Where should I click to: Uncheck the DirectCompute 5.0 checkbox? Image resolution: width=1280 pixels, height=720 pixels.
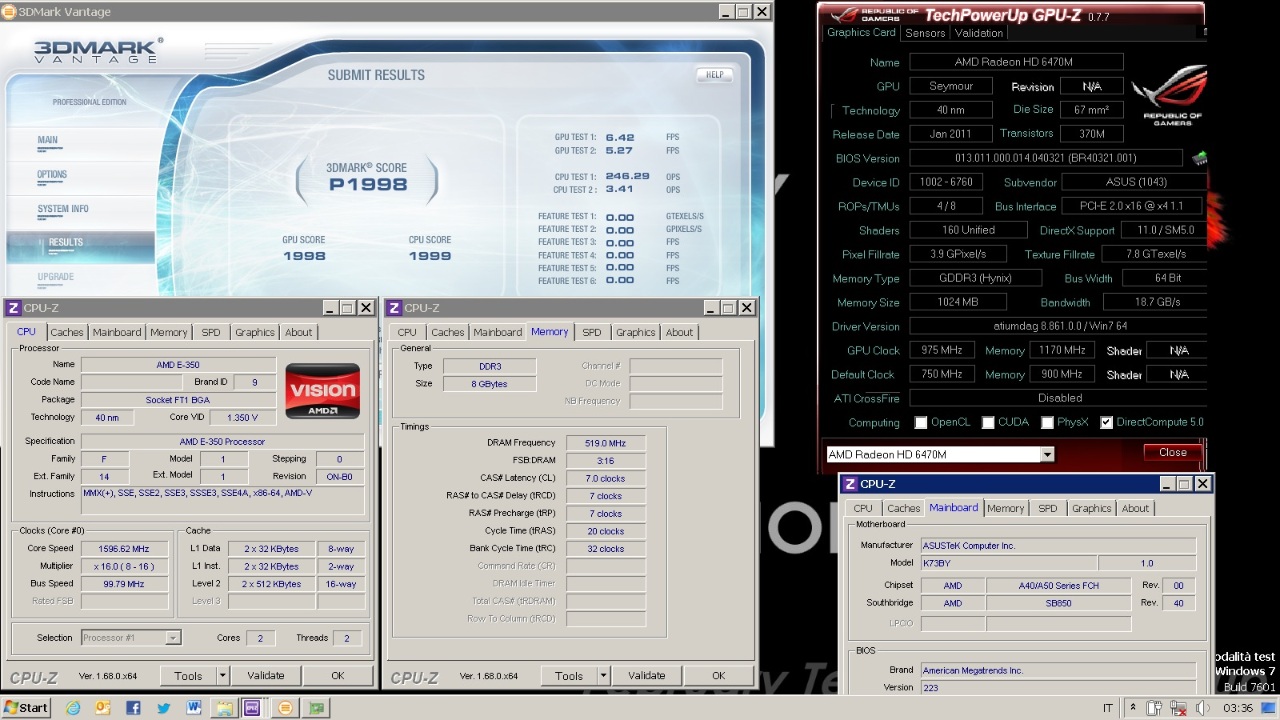pos(1106,423)
